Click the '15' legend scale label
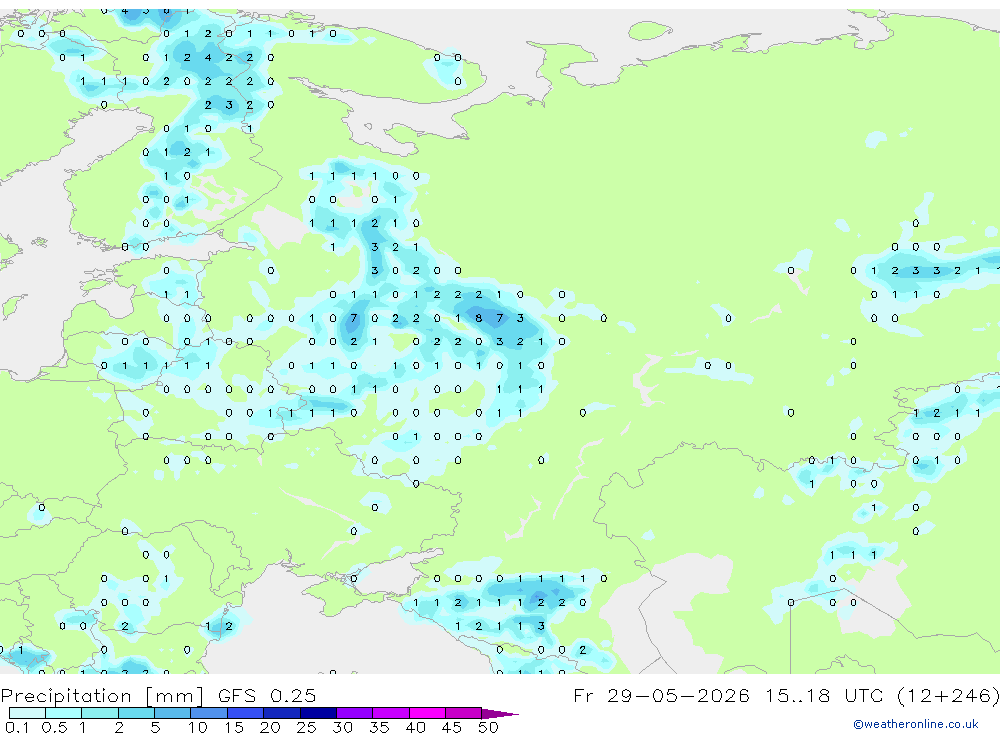This screenshot has width=1000, height=733. [234, 727]
